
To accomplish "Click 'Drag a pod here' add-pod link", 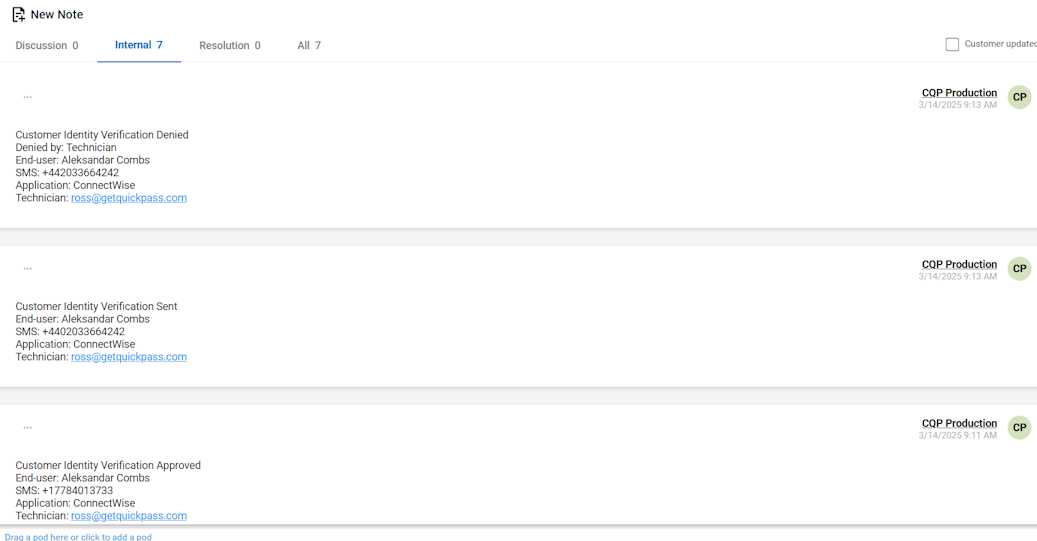I will coord(78,537).
